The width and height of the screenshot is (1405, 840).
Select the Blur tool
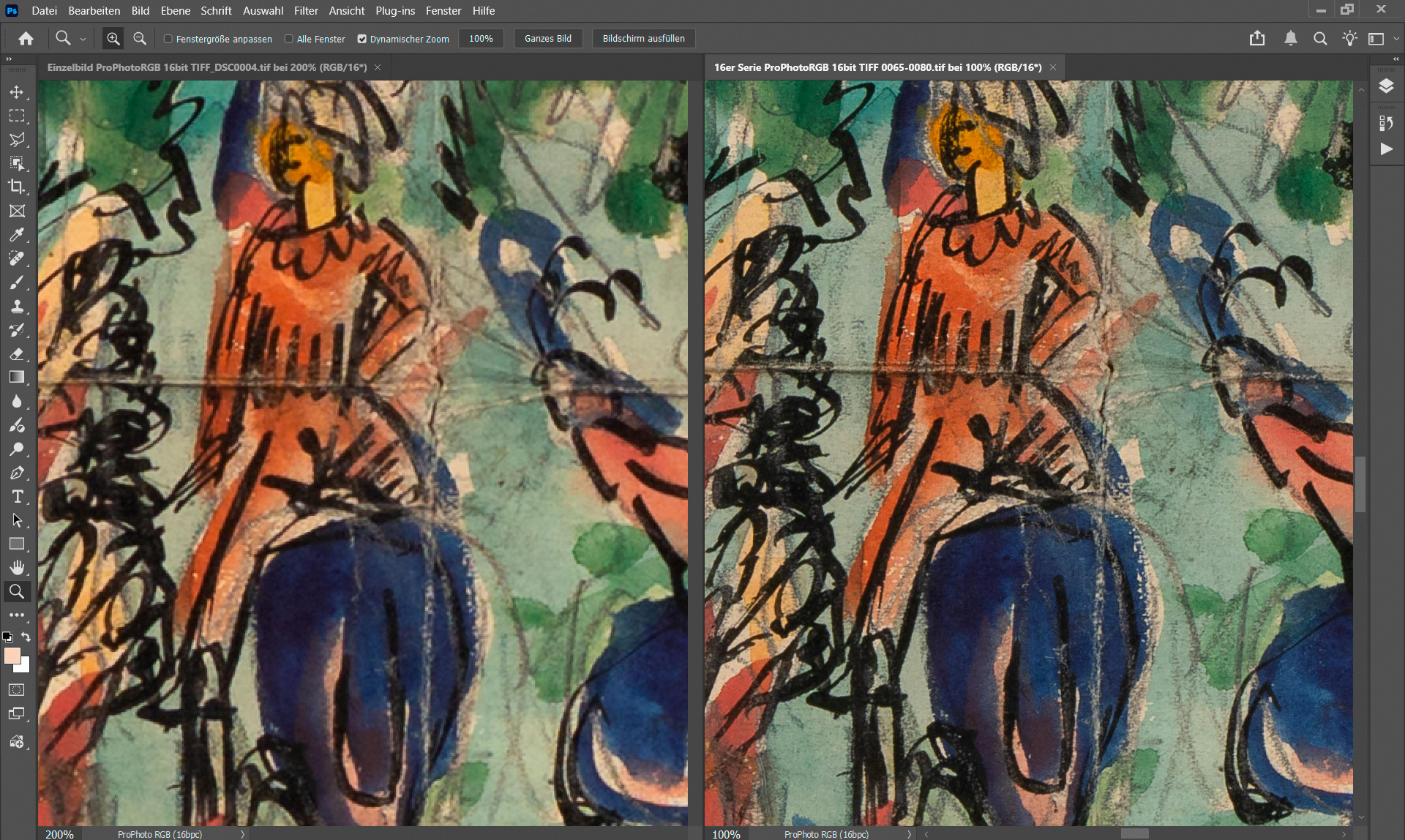(x=17, y=401)
